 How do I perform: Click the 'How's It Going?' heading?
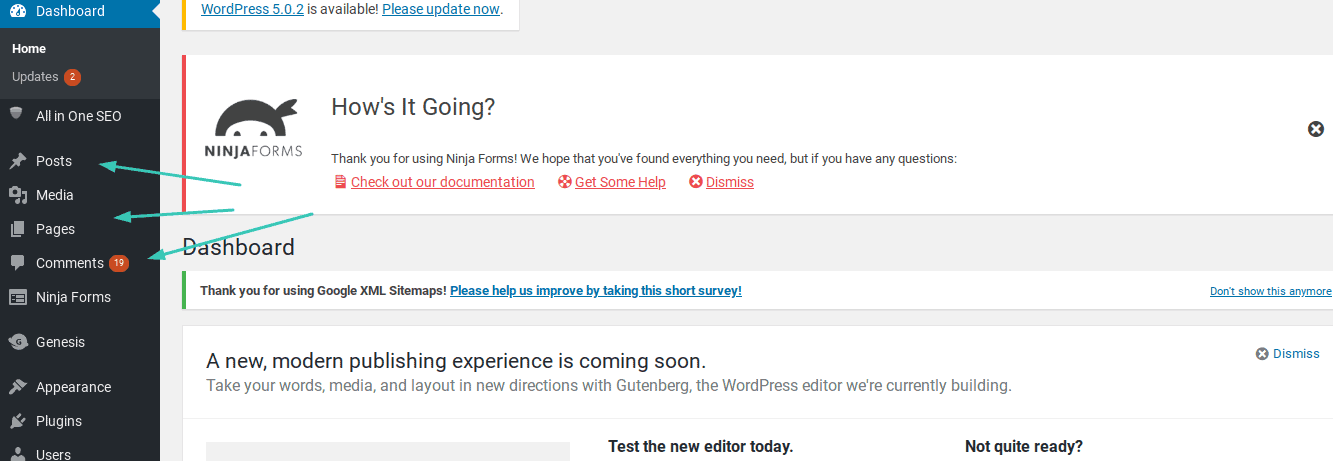413,107
